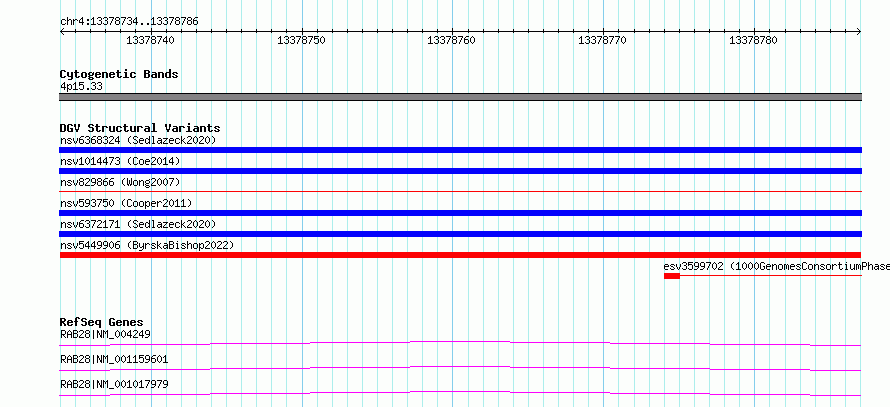Click the magenta intron line of NM_004249

pos(460,343)
